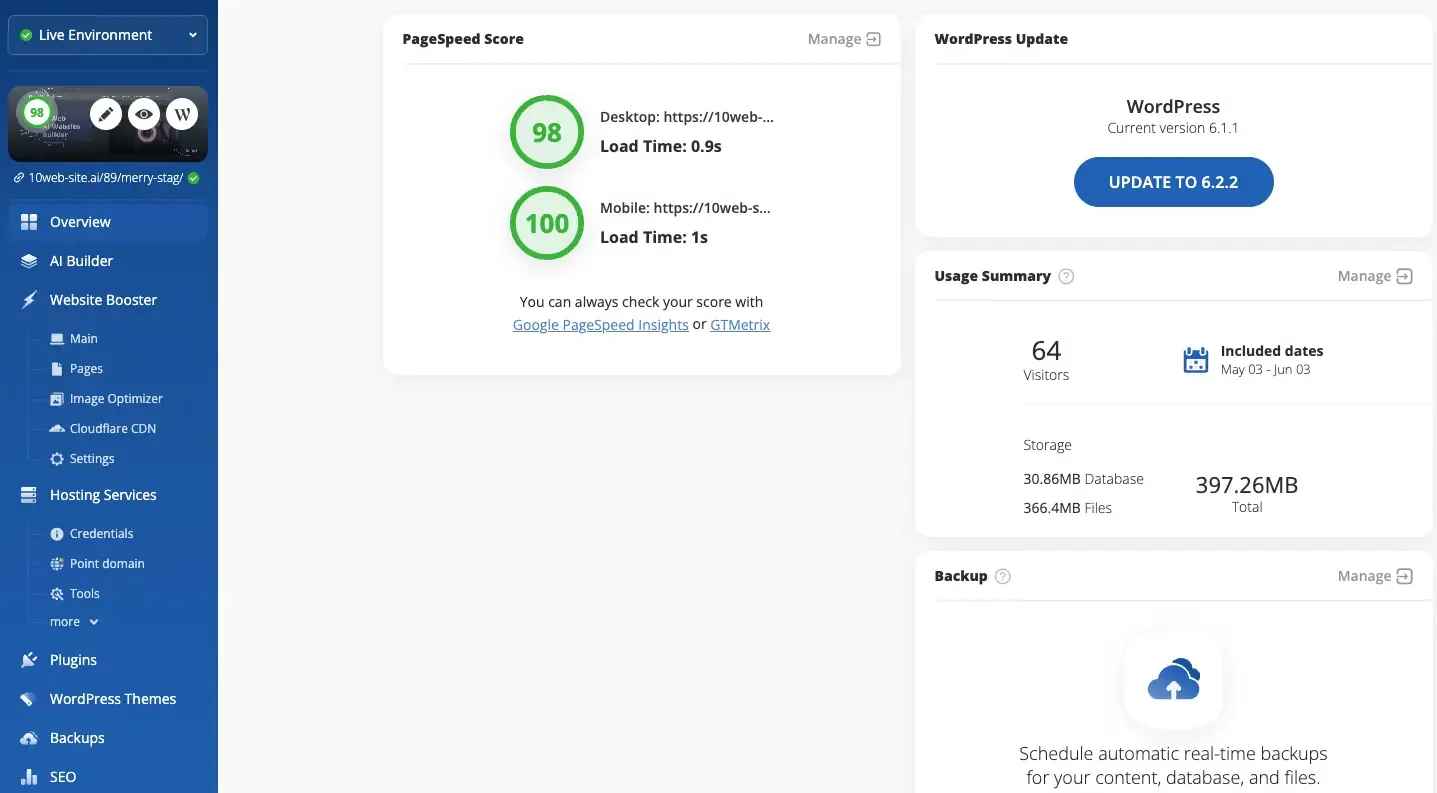Expand the 'more' hosting options

pos(75,622)
